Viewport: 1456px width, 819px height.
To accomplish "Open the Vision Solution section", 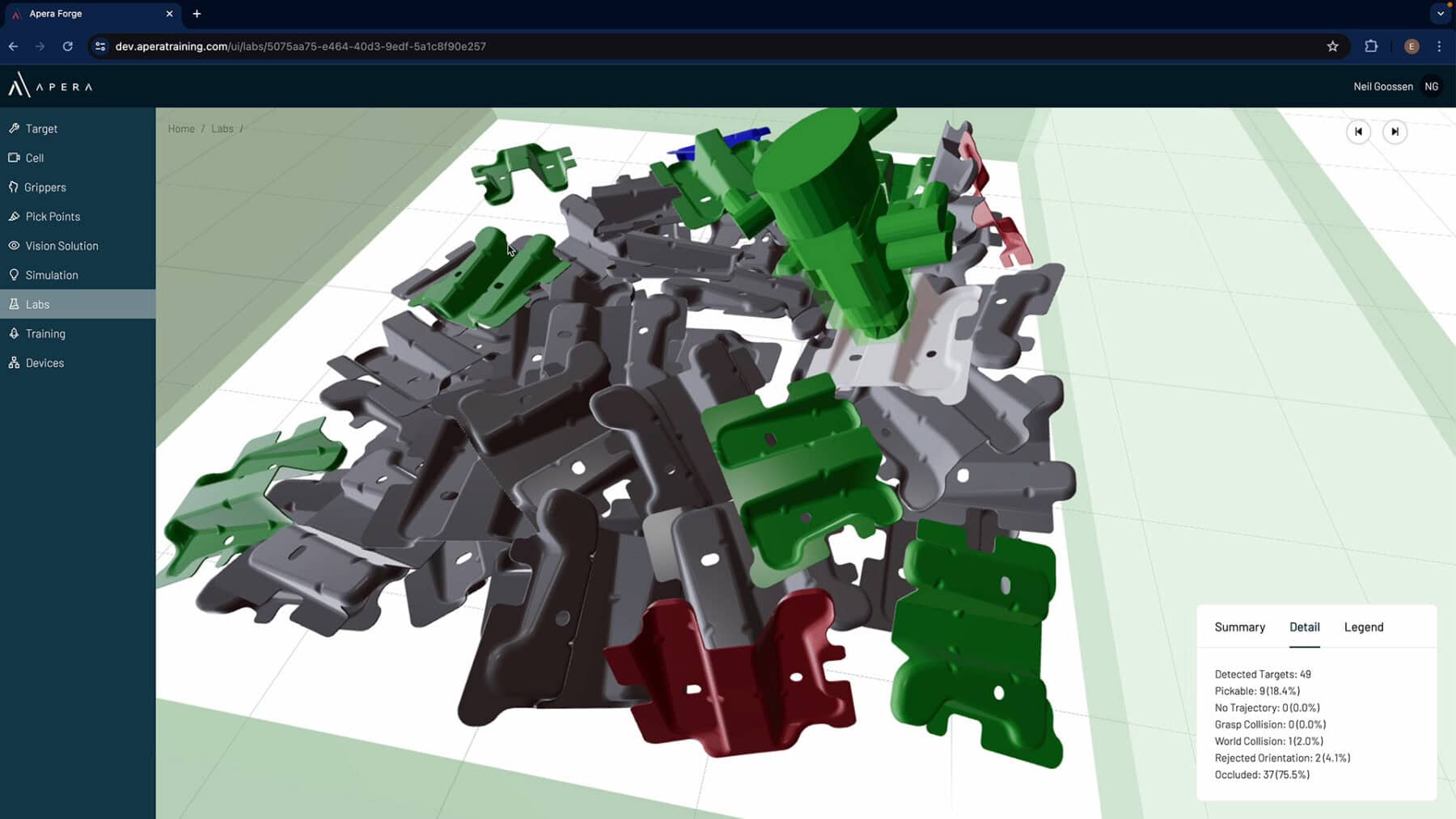I will 61,246.
